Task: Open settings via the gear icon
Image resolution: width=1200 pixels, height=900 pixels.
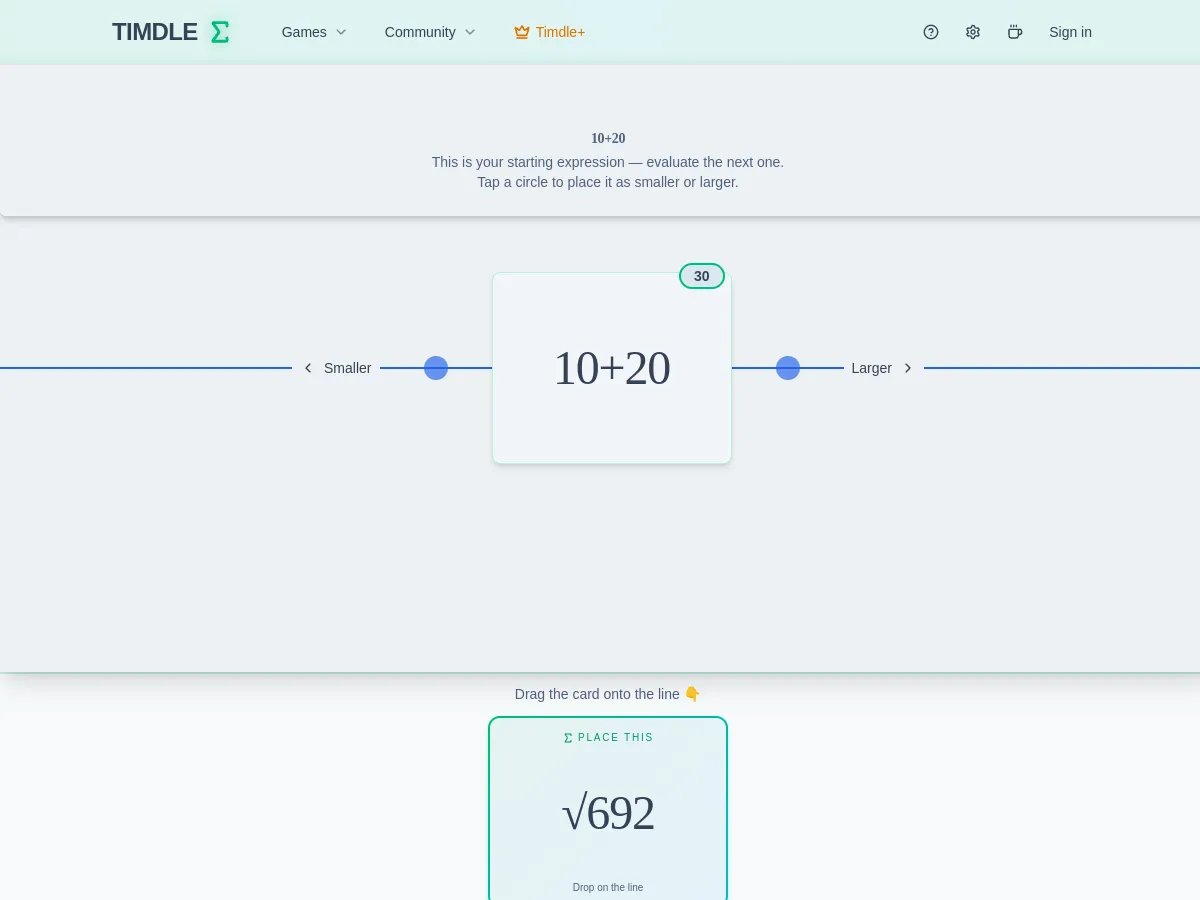Action: pos(973,32)
